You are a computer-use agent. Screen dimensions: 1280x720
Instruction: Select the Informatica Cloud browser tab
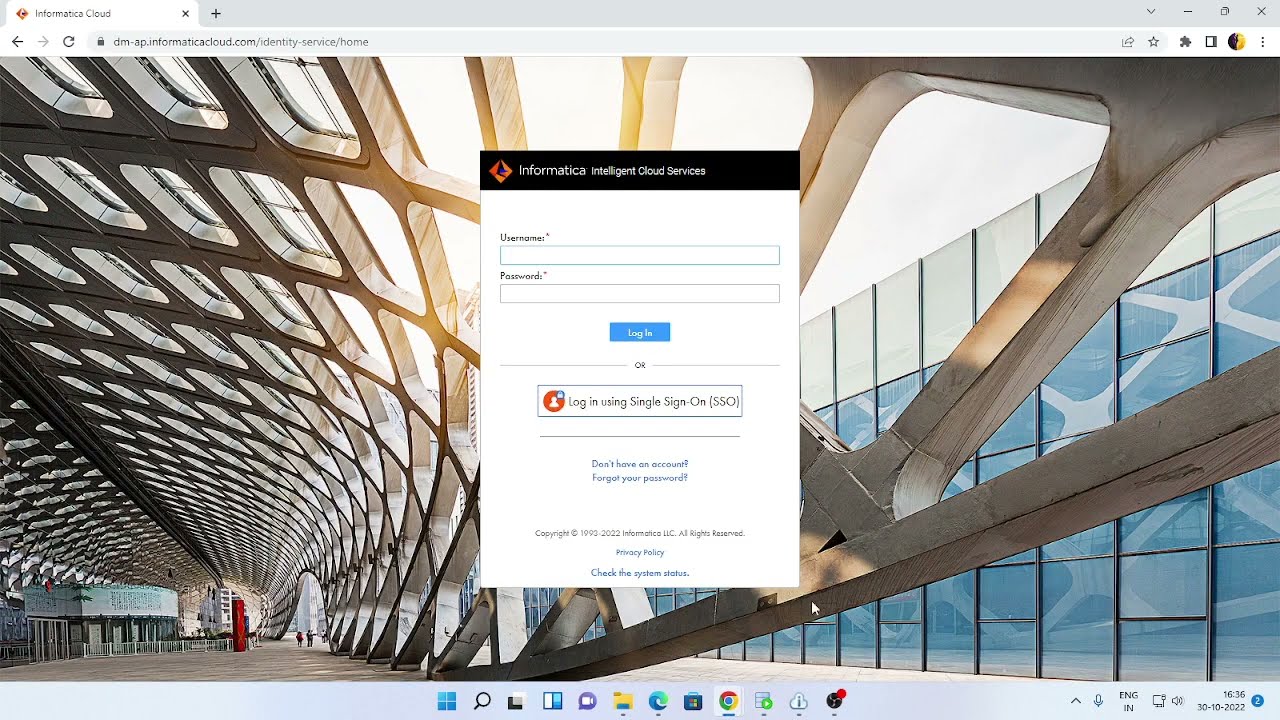click(x=100, y=13)
